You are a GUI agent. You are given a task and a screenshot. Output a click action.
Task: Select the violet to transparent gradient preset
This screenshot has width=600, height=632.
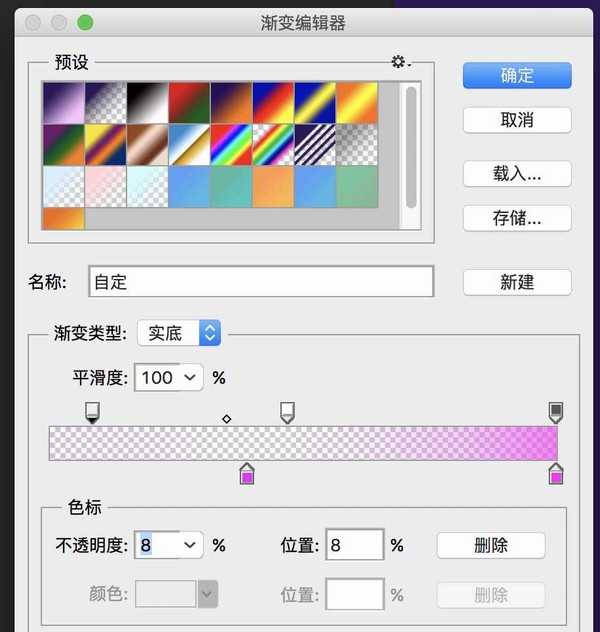[106, 102]
